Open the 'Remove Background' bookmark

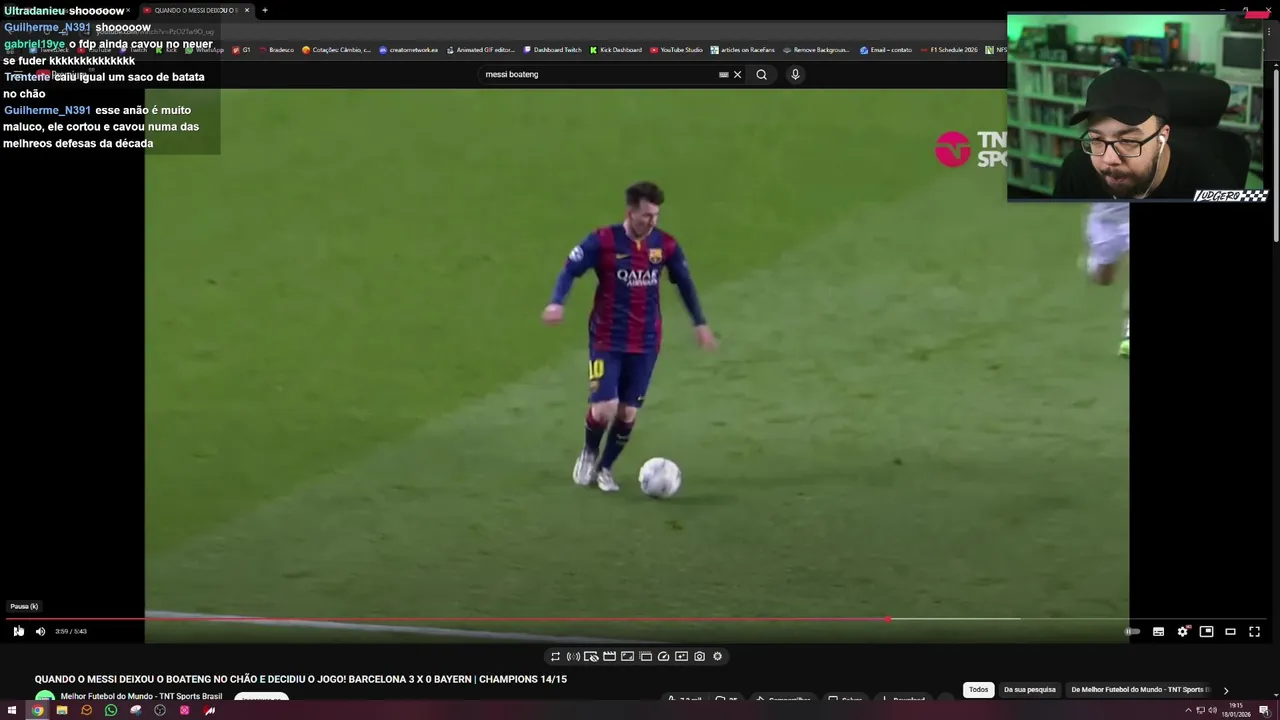[816, 49]
